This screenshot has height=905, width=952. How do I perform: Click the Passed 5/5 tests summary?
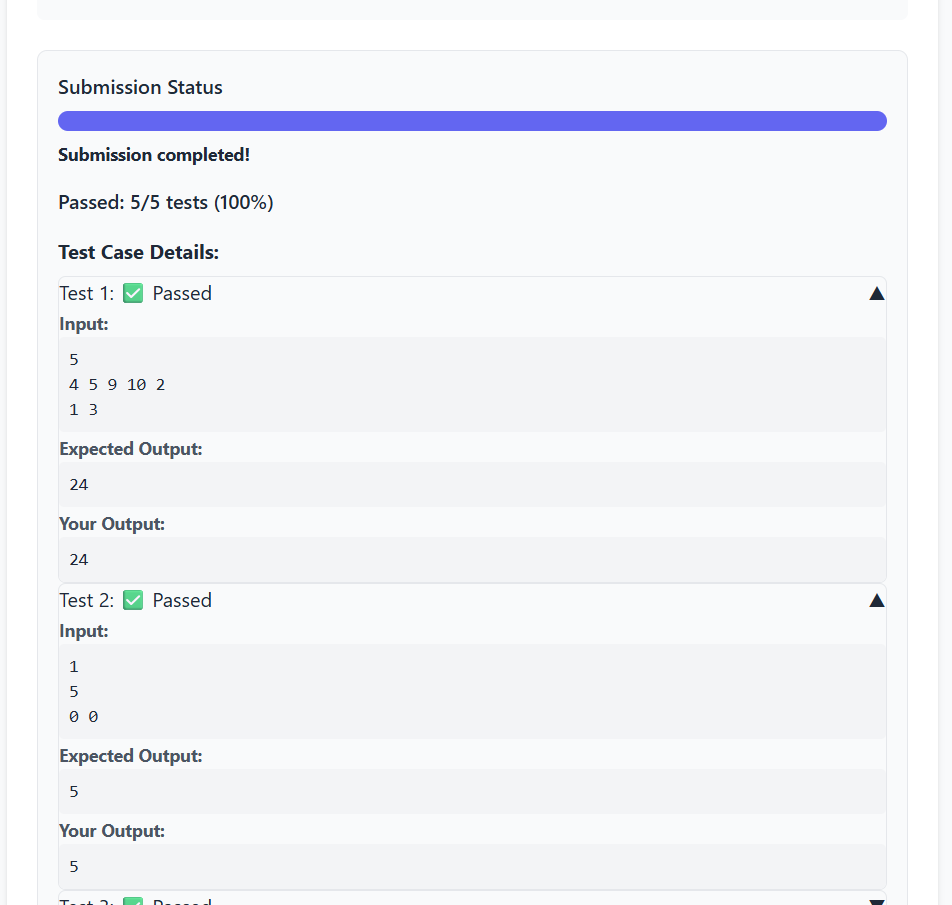[165, 202]
